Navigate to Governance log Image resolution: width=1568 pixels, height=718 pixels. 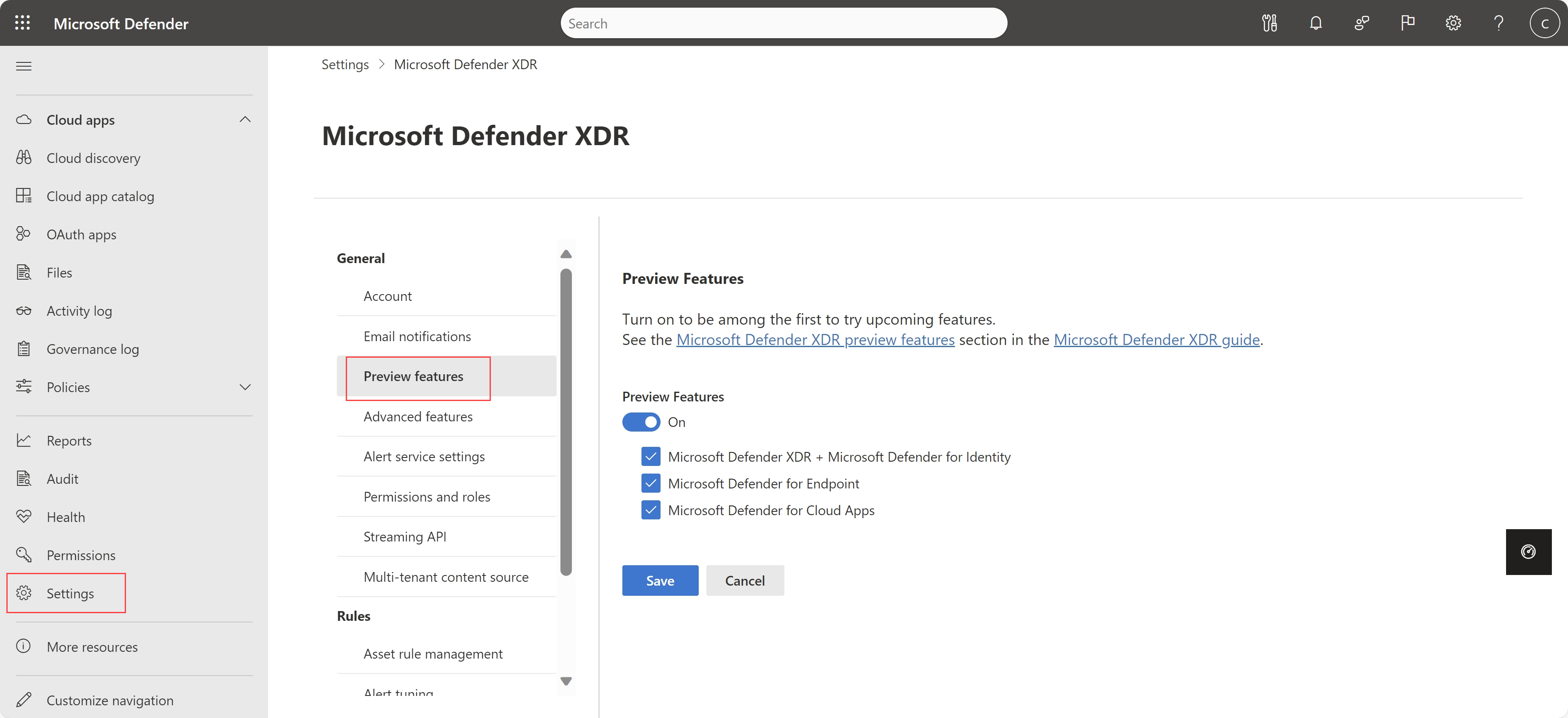point(93,349)
